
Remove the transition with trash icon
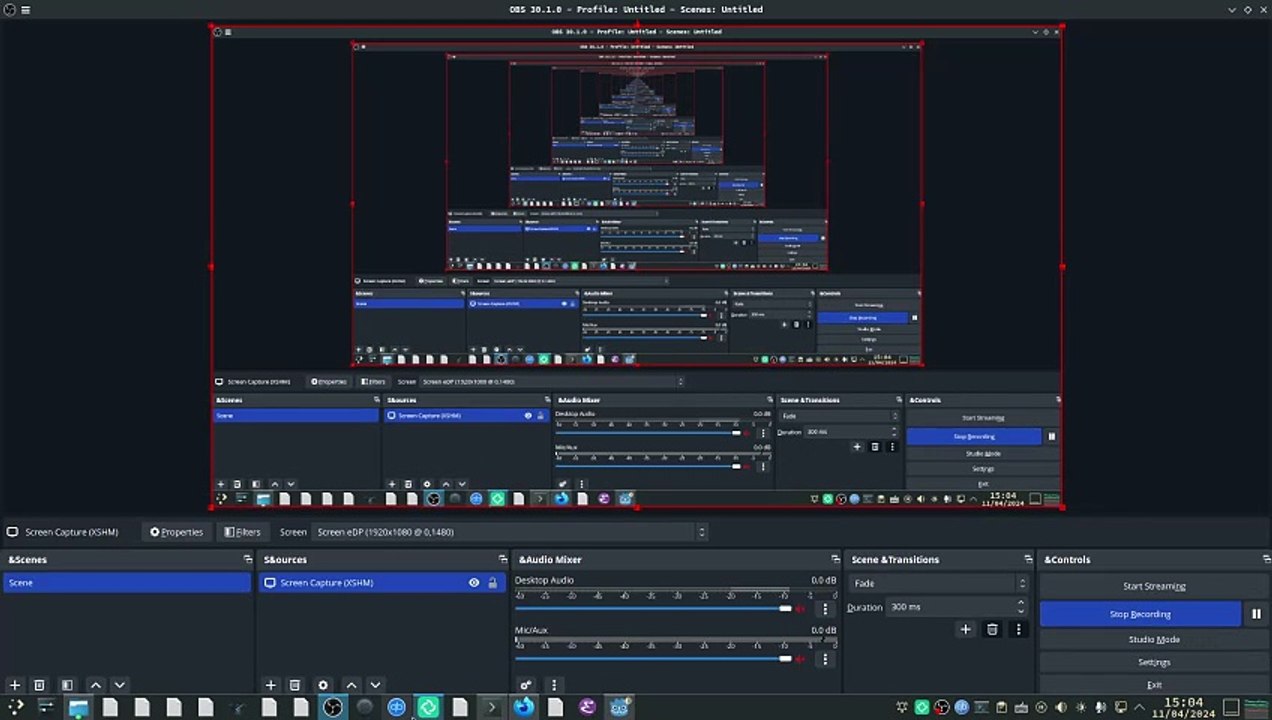tap(992, 629)
